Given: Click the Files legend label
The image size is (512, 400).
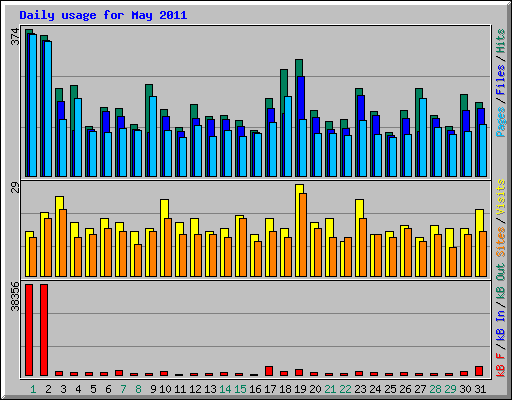Looking at the screenshot, I should pos(501,80).
